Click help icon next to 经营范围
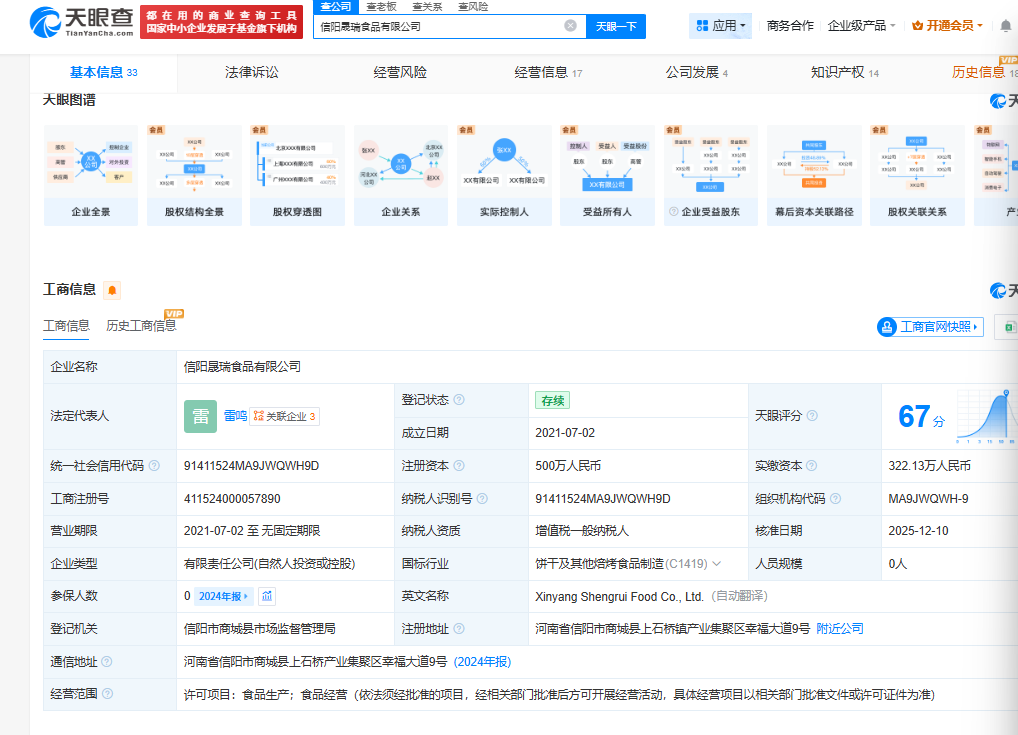Screen dimensions: 1018x735 point(107,694)
